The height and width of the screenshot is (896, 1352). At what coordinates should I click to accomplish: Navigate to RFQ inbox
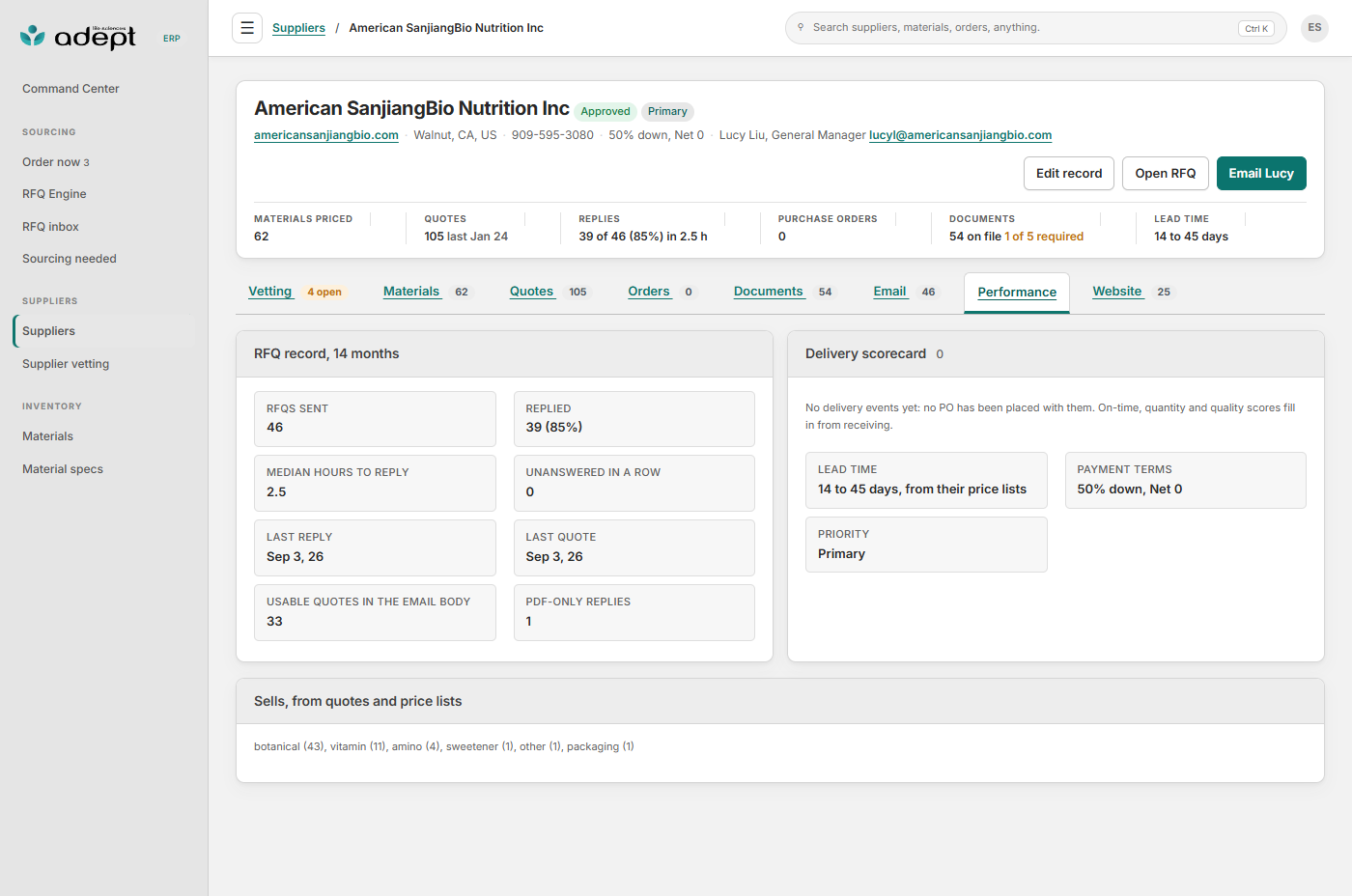(x=104, y=227)
